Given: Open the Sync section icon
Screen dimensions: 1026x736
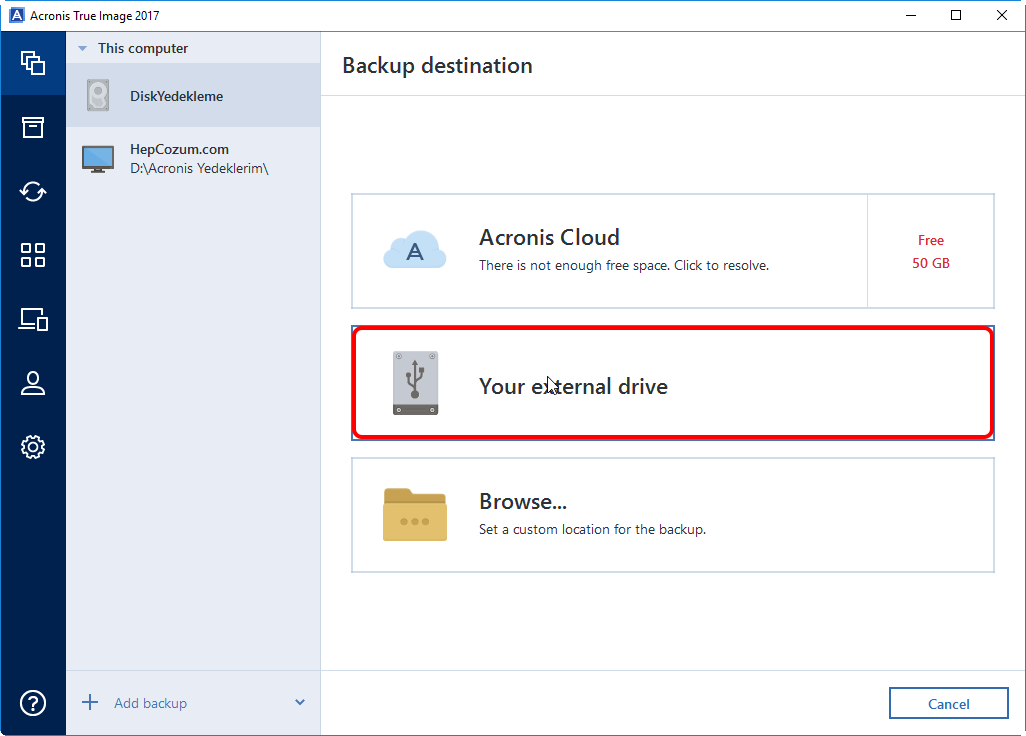Looking at the screenshot, I should tap(33, 191).
